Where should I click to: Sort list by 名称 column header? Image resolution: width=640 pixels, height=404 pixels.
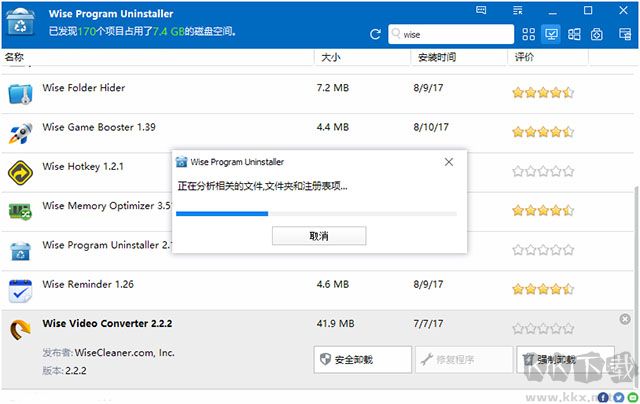(14, 57)
